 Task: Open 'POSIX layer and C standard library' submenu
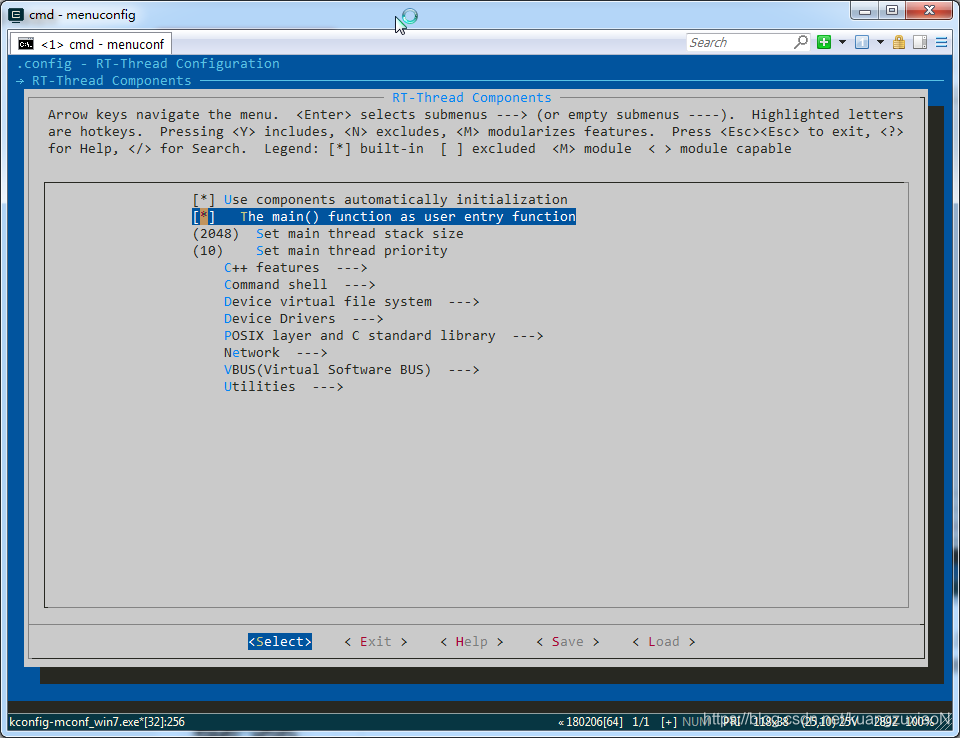(384, 336)
